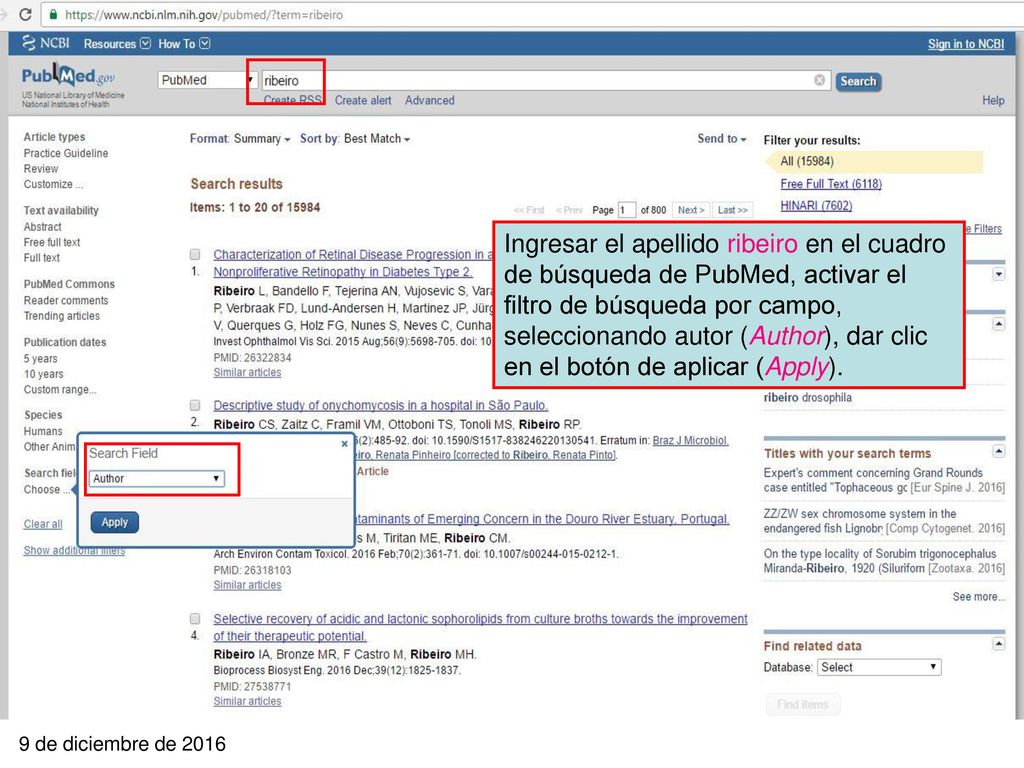Close the Search Field popup with X

coord(345,443)
